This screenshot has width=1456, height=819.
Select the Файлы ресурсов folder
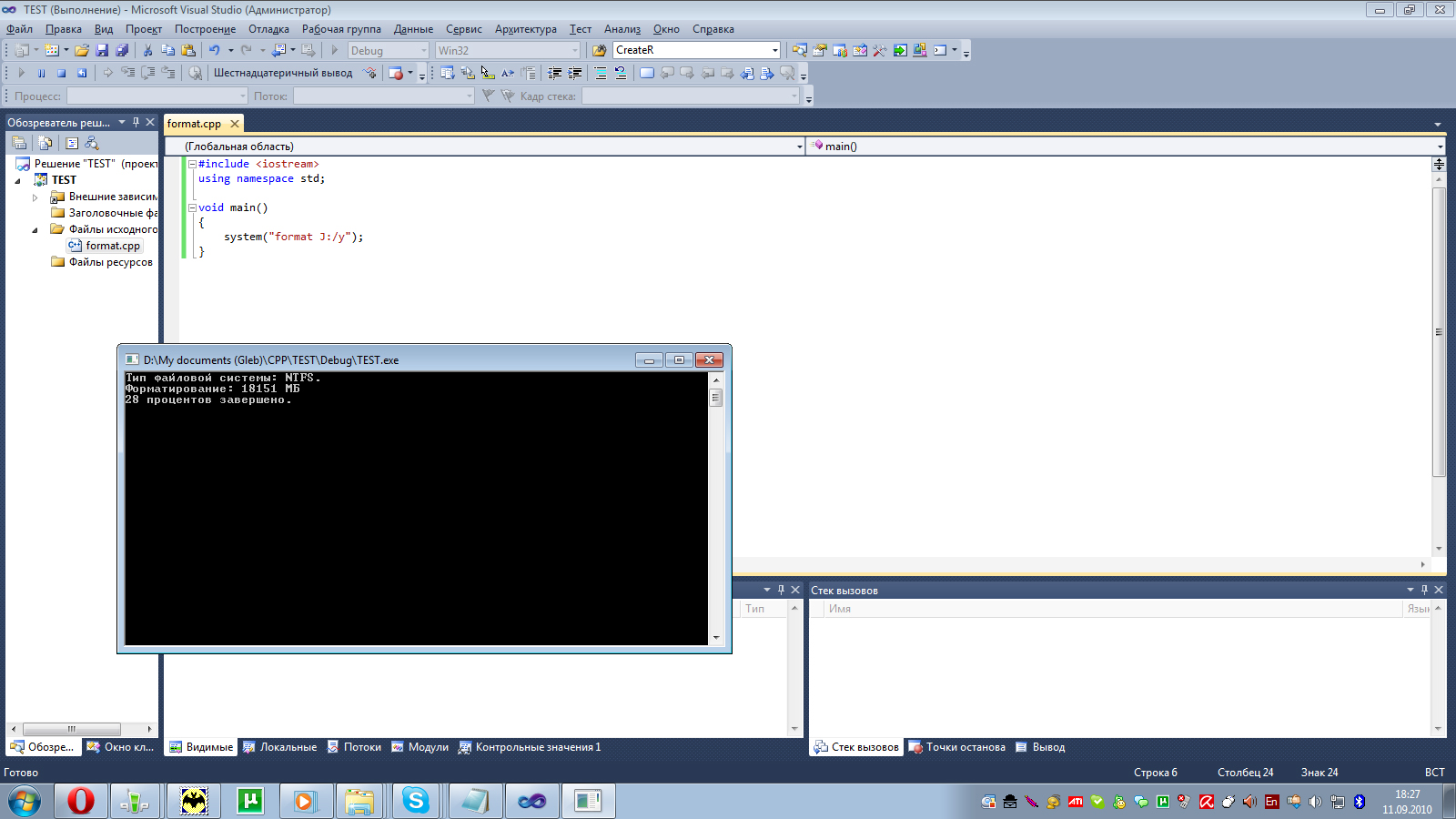click(102, 262)
